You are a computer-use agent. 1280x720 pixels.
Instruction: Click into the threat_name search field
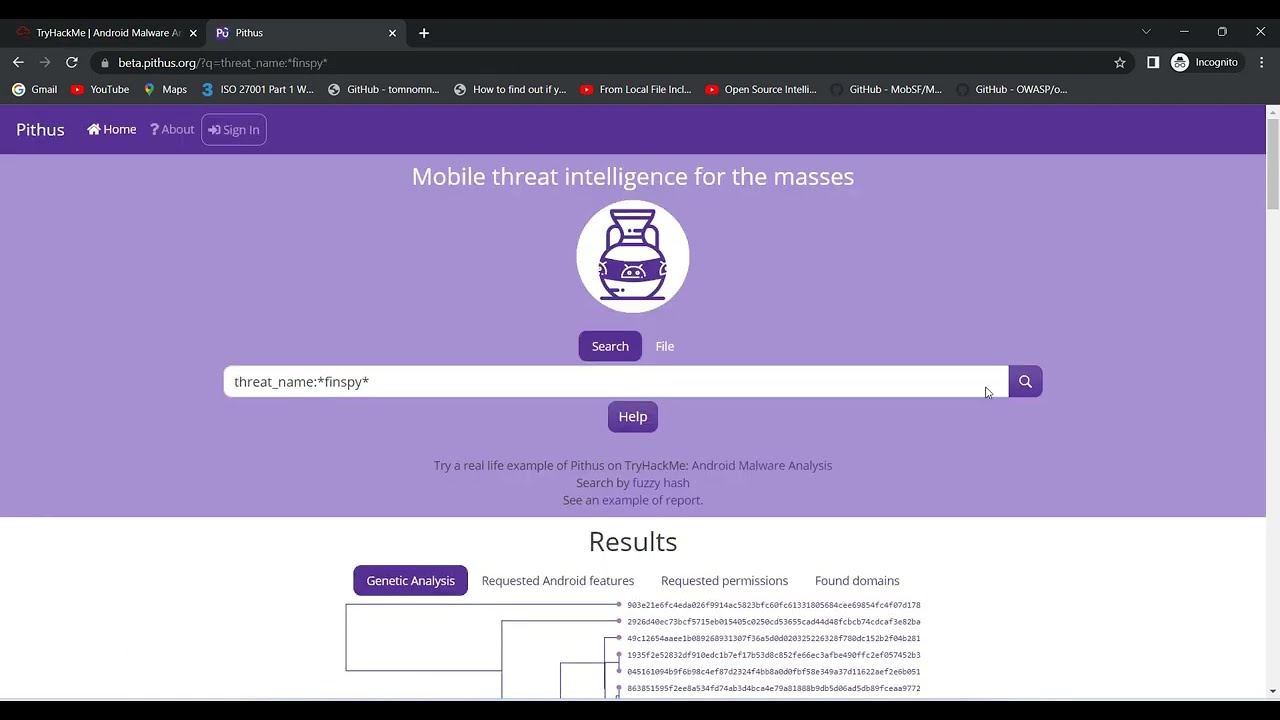click(x=616, y=382)
